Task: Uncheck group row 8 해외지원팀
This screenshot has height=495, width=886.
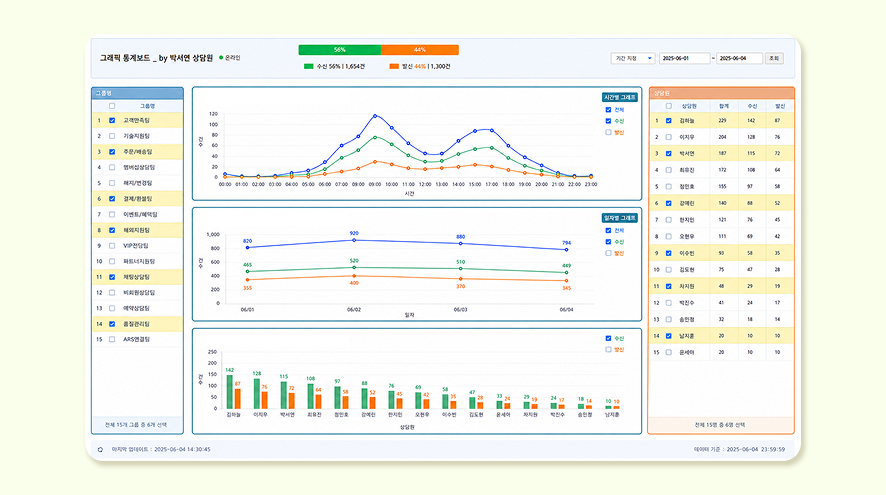Action: 112,231
